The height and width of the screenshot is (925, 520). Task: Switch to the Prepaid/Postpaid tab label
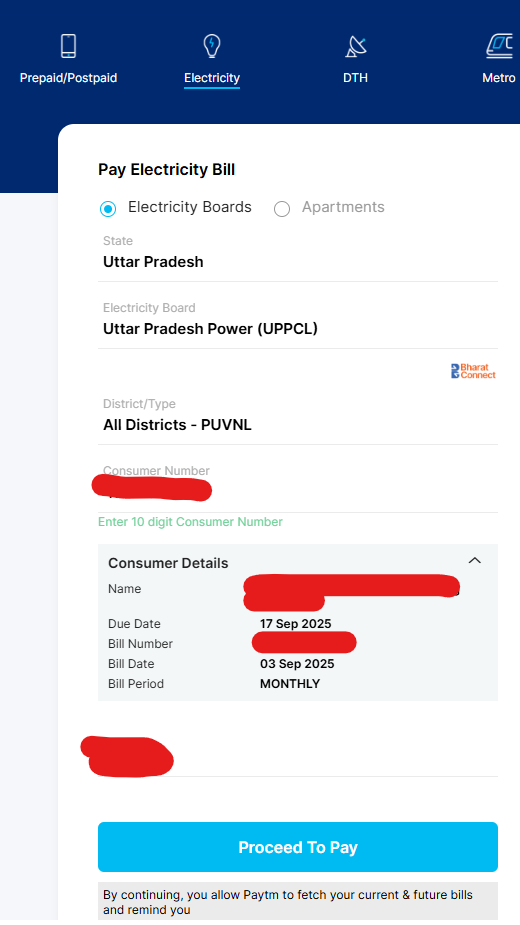click(68, 78)
